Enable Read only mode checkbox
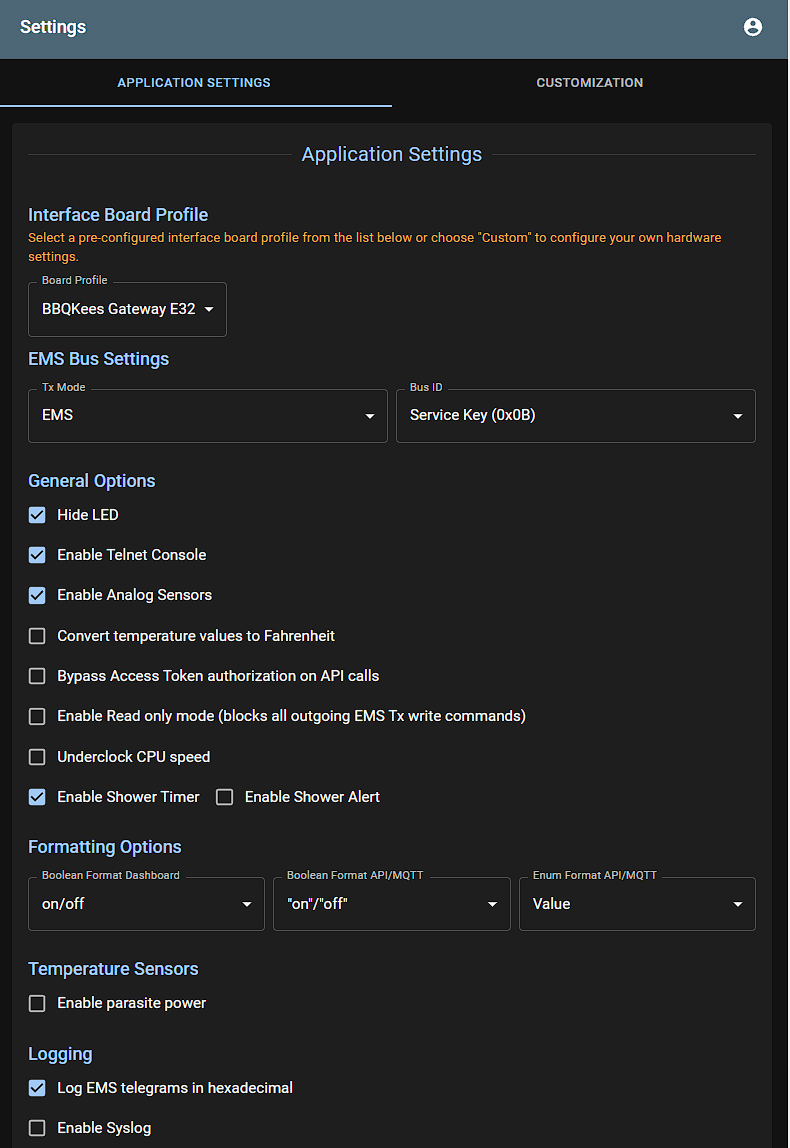This screenshot has width=790, height=1148. point(37,716)
